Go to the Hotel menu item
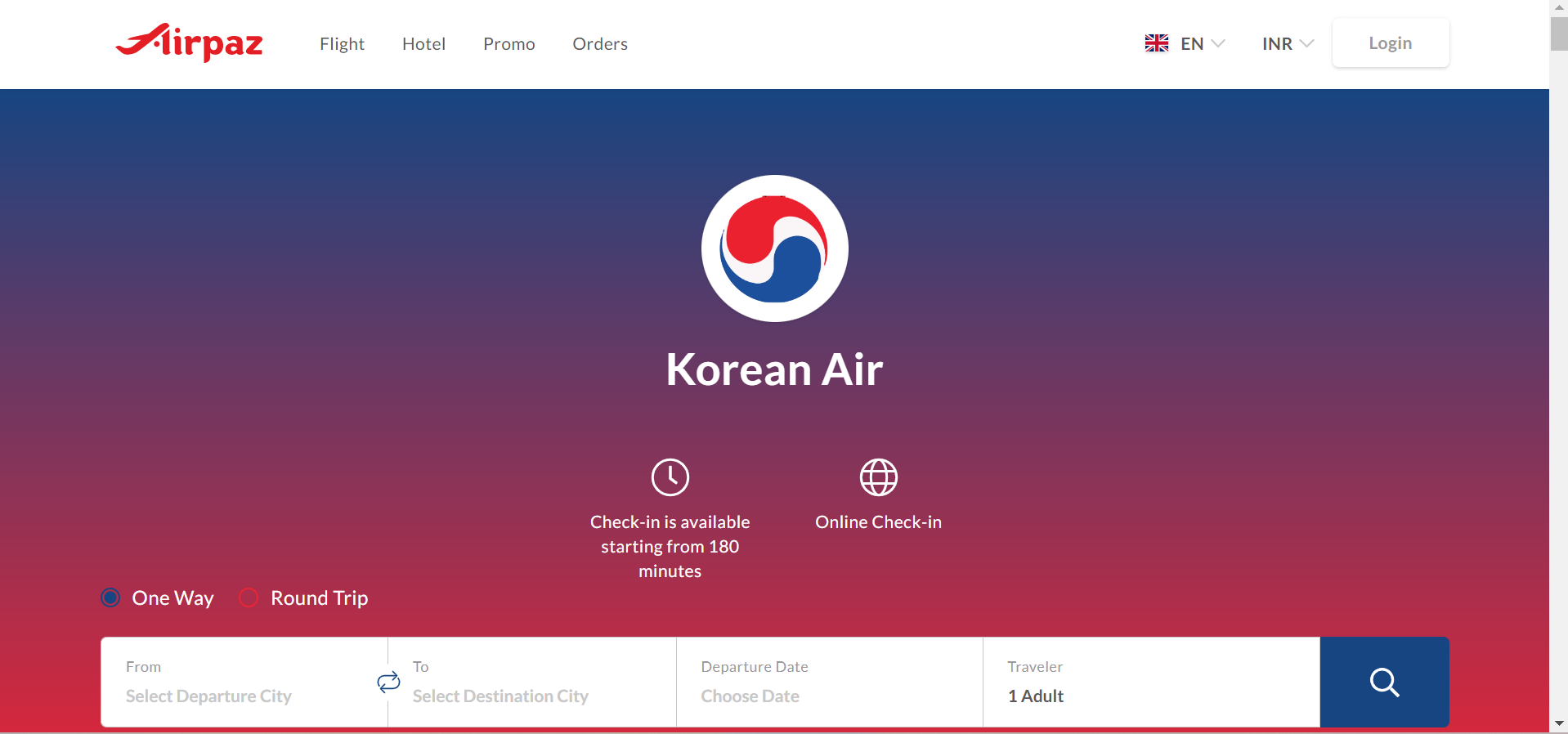This screenshot has width=1568, height=734. [423, 44]
